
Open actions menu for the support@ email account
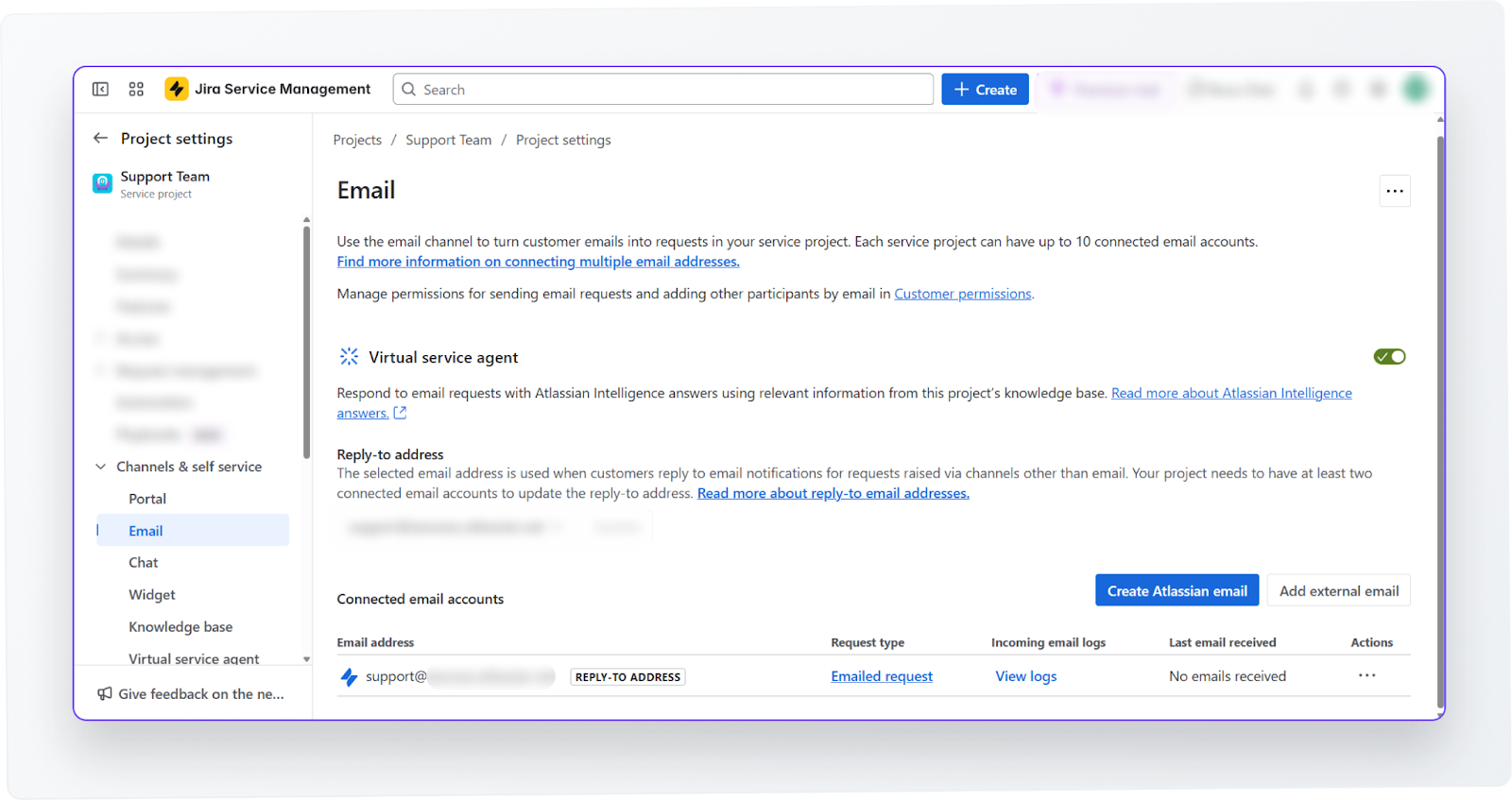[1367, 675]
